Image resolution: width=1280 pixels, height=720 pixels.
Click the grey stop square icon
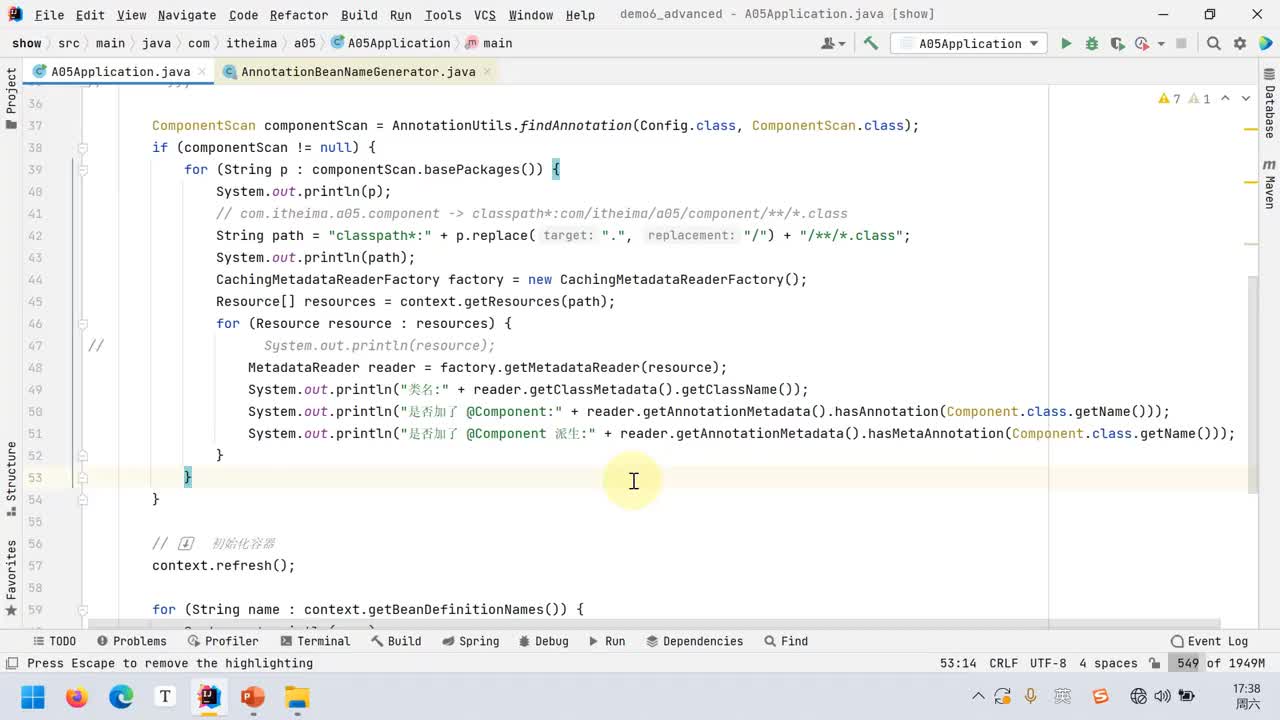(1181, 43)
